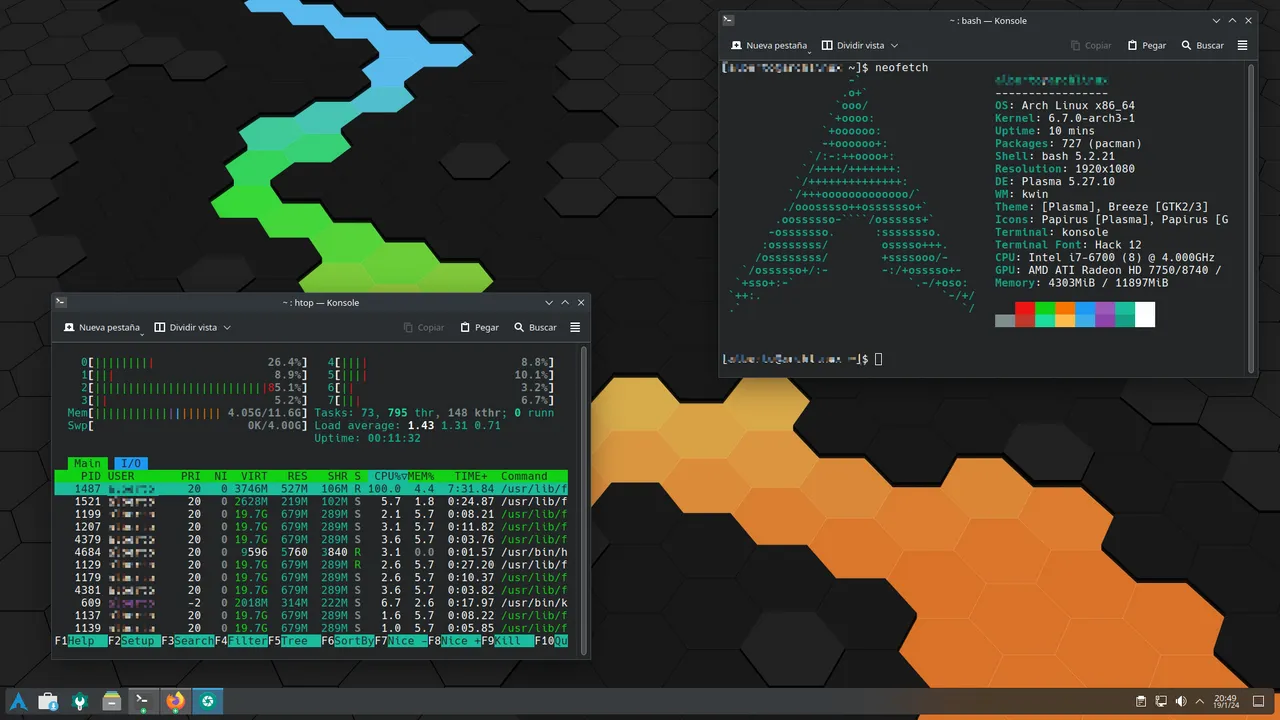Open Nueva pestaña in bash Konsole window
1280x720 pixels.
click(769, 45)
